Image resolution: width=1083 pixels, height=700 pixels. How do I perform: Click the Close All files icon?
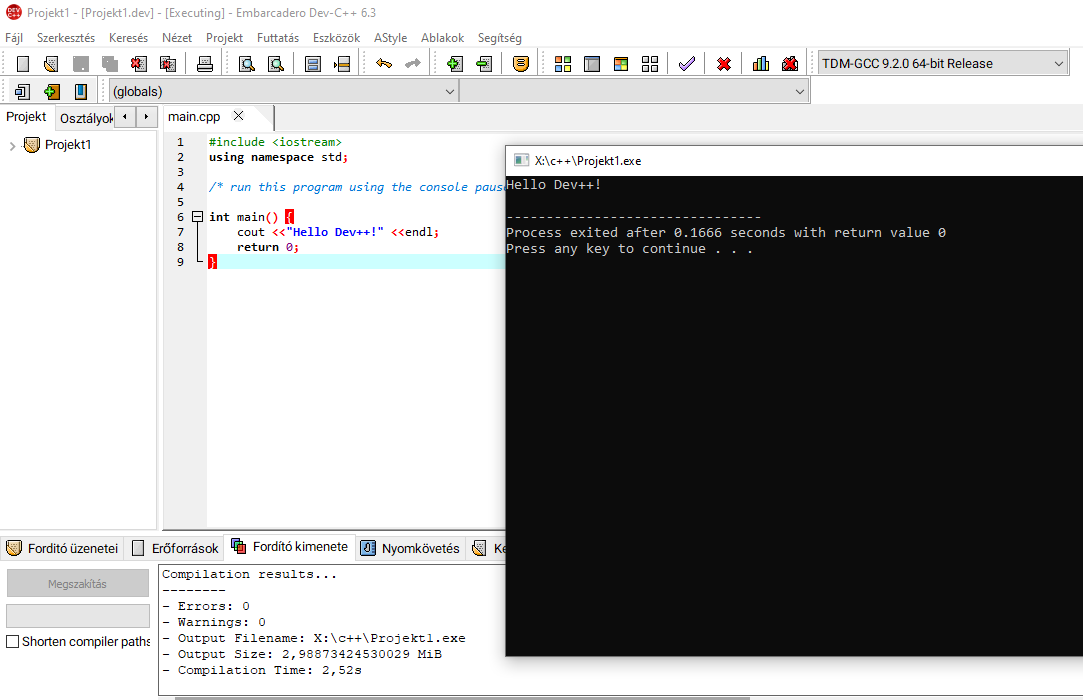coord(168,64)
